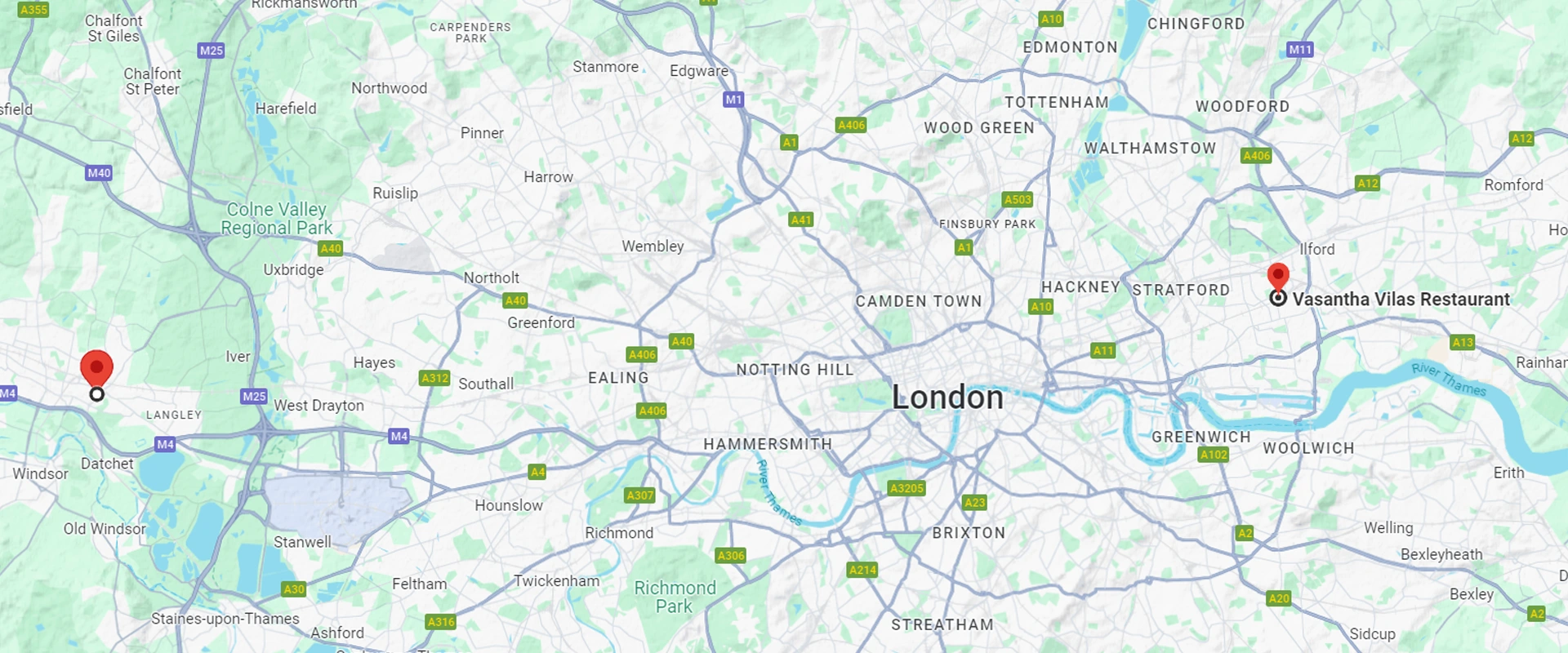Click the London city label
1568x653 pixels.
point(947,398)
